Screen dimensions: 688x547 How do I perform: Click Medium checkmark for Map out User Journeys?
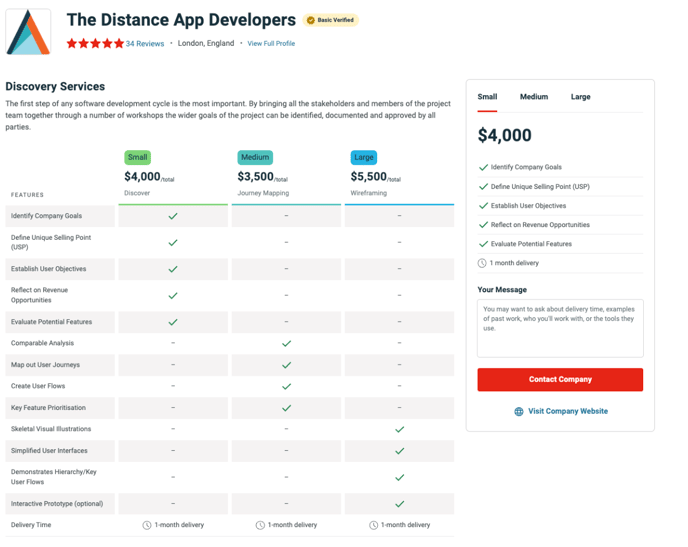coord(287,365)
